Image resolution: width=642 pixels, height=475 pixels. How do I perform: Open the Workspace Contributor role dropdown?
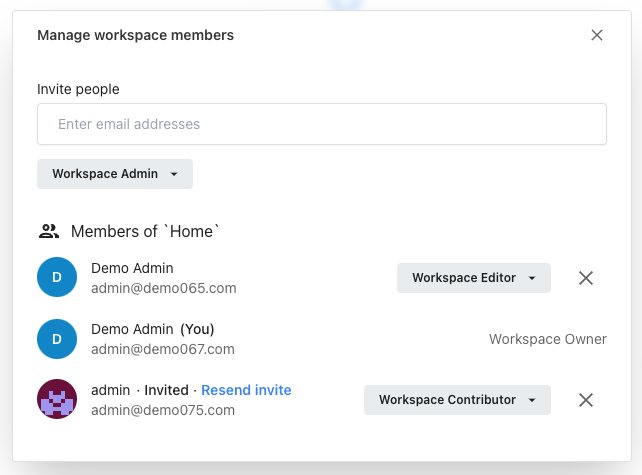(x=456, y=400)
